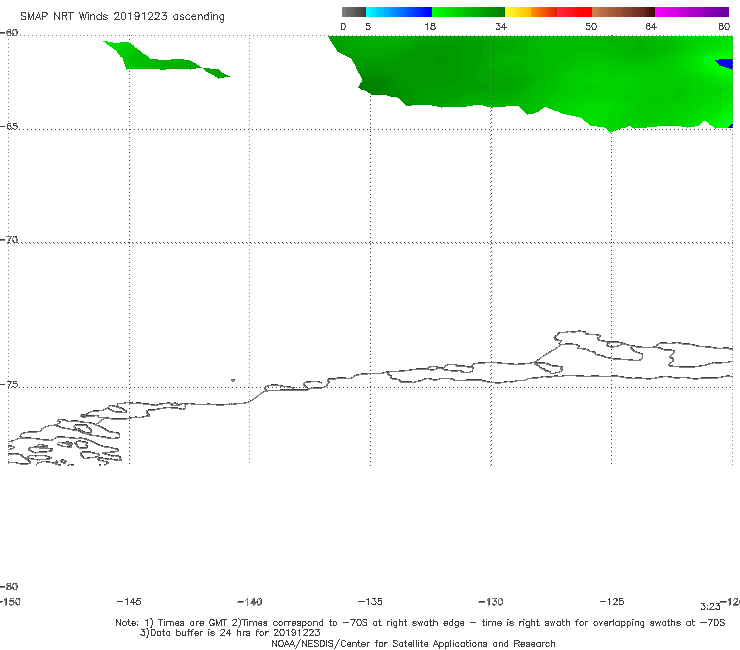Click the green segment of the color bar
Image resolution: width=740 pixels, height=650 pixels.
click(x=468, y=12)
